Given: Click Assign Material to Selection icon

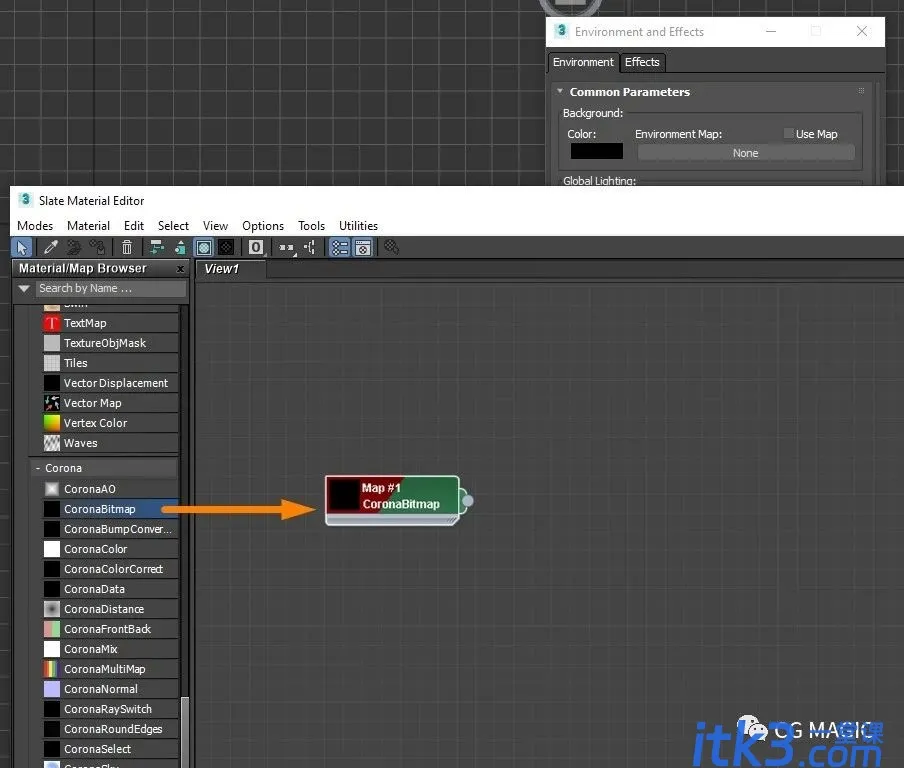Looking at the screenshot, I should tap(97, 248).
